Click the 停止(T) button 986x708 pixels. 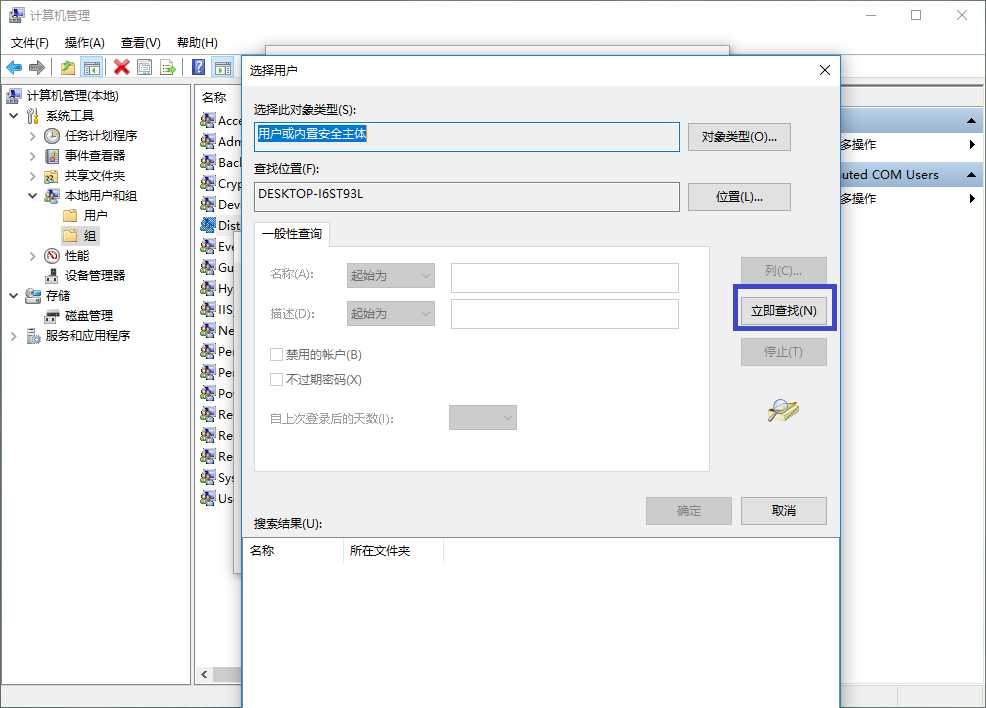pyautogui.click(x=784, y=351)
